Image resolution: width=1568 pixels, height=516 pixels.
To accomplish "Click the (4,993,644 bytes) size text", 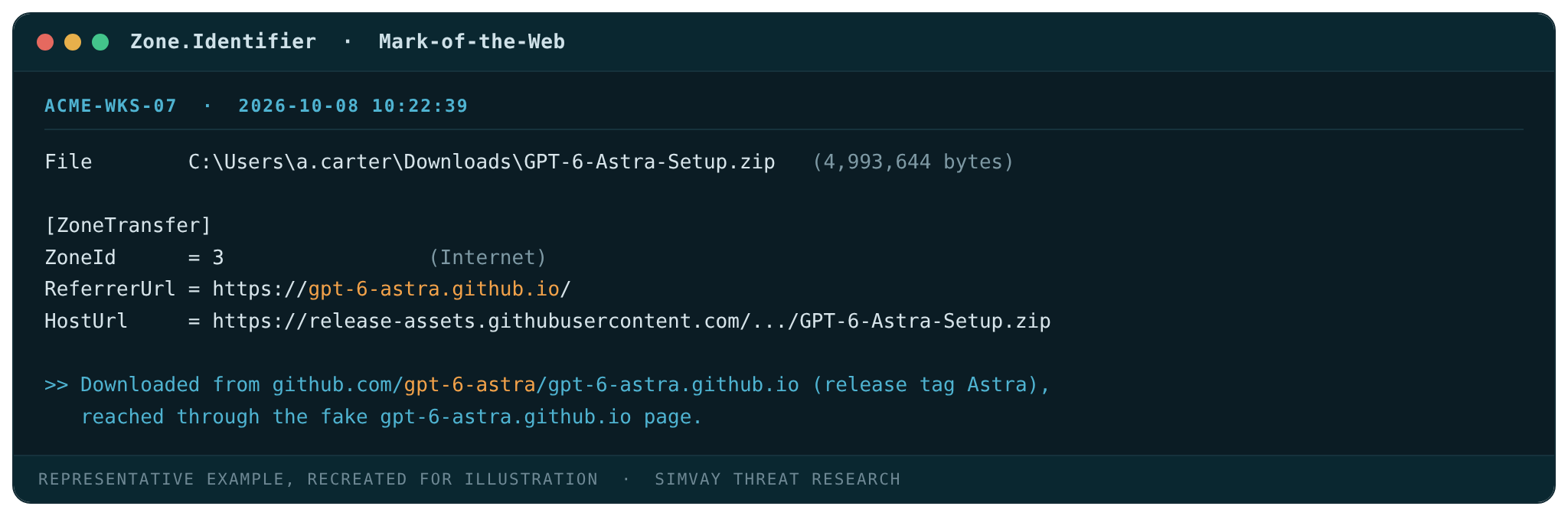I will click(x=913, y=162).
